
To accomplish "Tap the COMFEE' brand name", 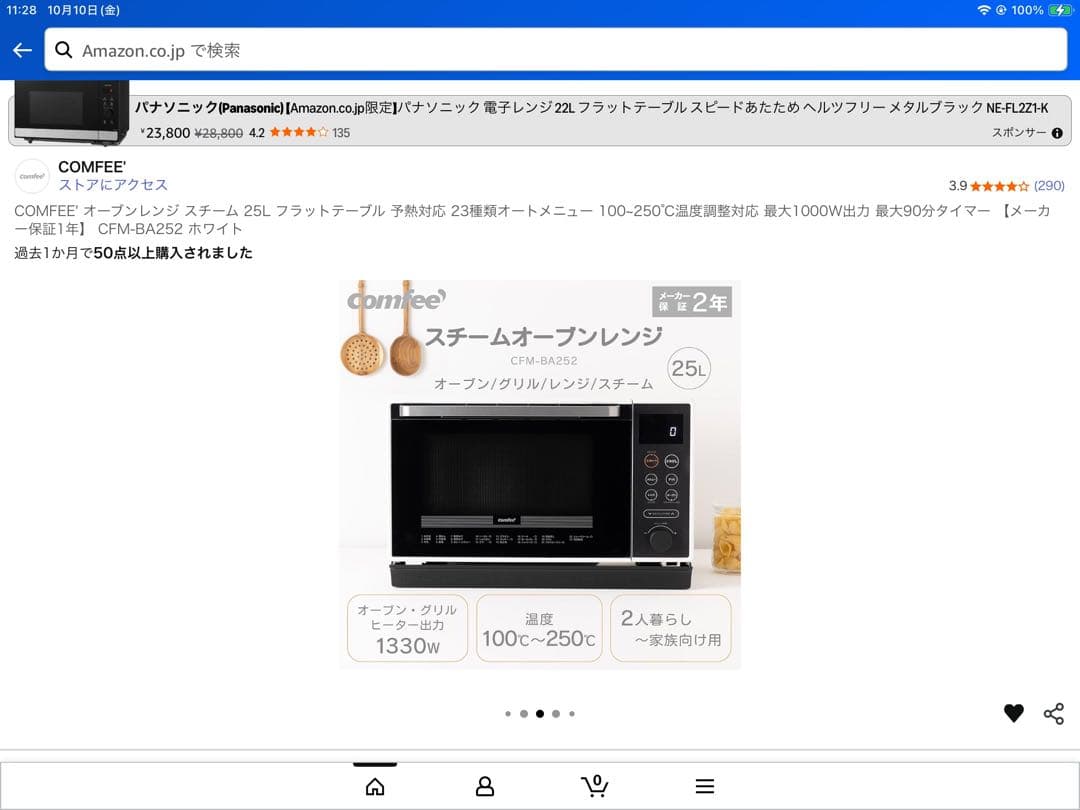I will coord(92,167).
